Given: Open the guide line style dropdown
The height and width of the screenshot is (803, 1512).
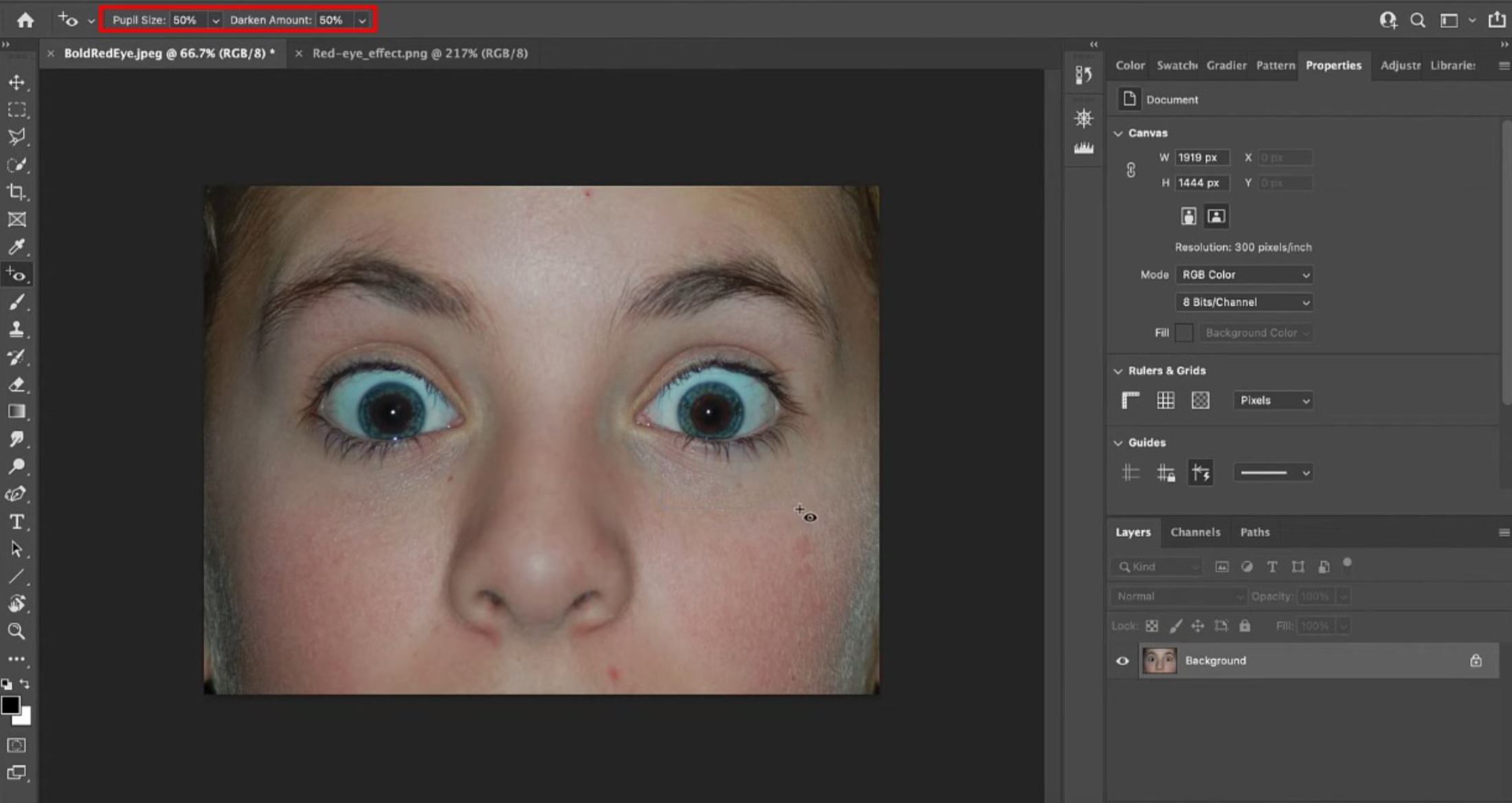Looking at the screenshot, I should pos(1274,472).
